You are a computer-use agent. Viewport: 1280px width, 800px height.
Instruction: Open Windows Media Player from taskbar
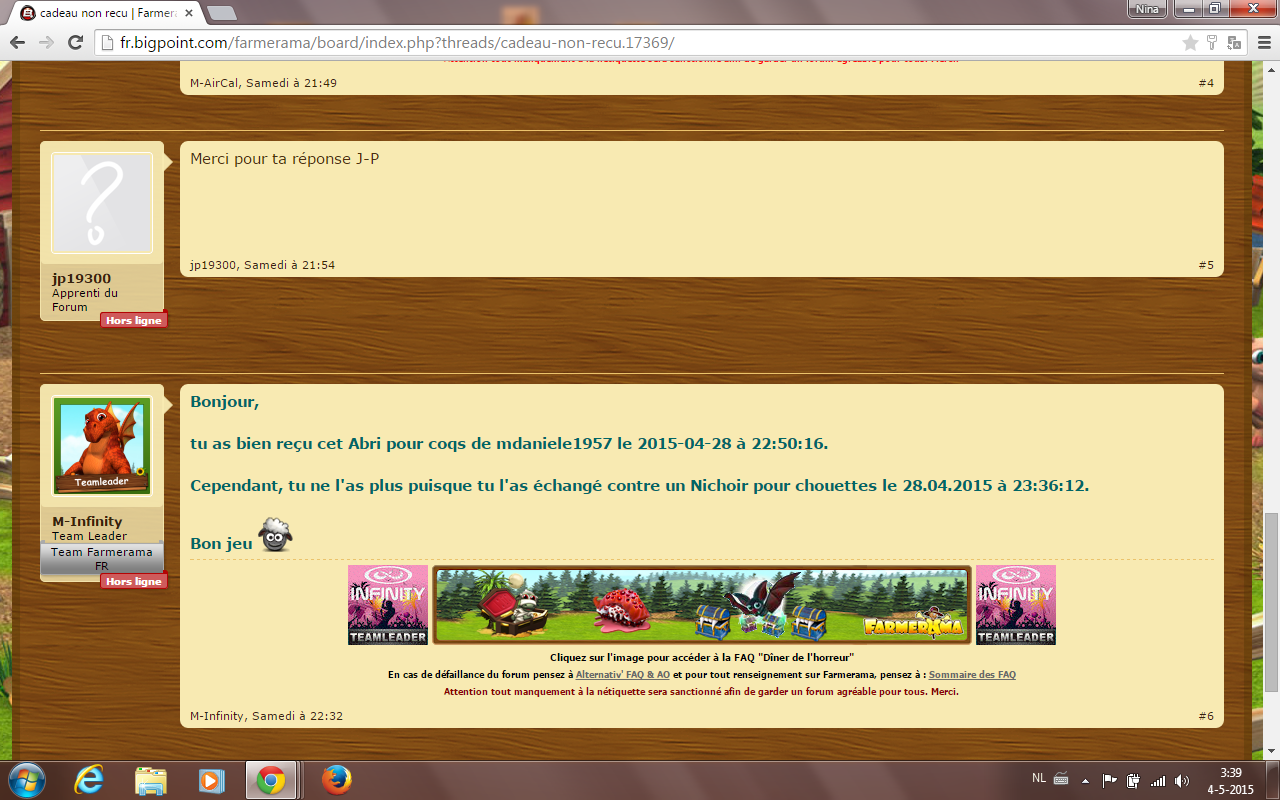211,780
